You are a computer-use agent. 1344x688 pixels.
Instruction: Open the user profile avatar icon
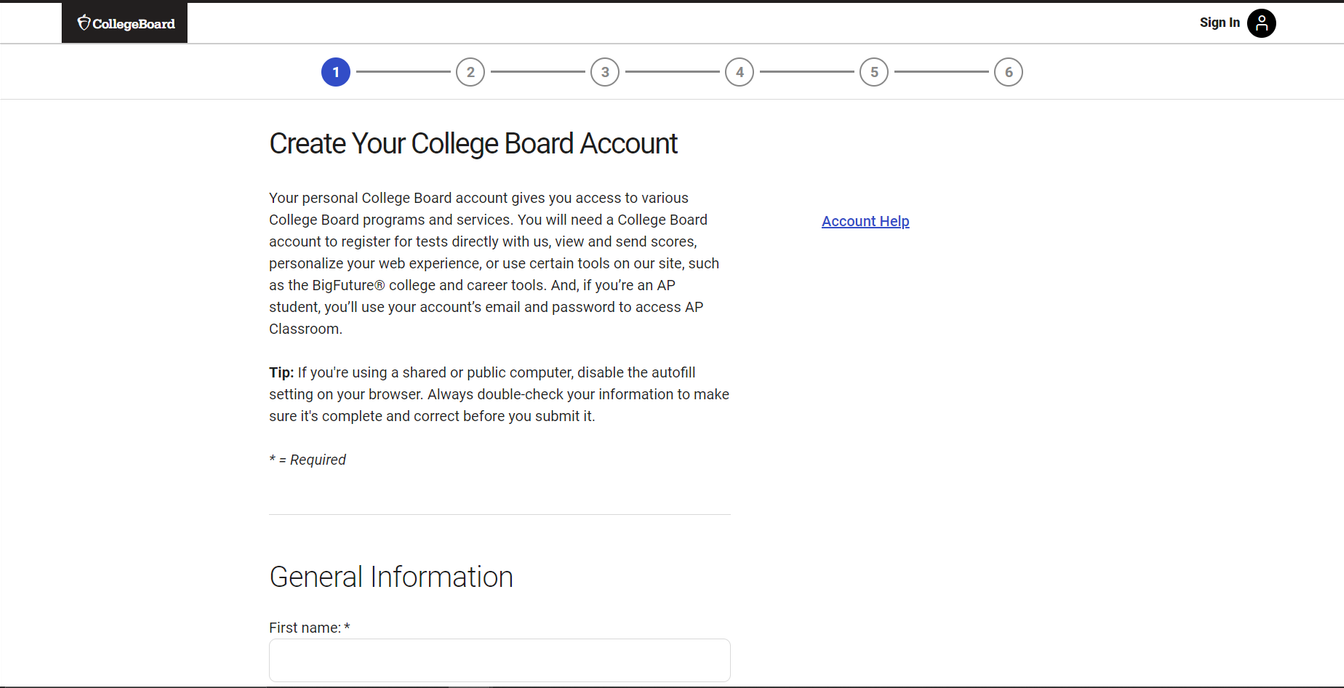1261,23
